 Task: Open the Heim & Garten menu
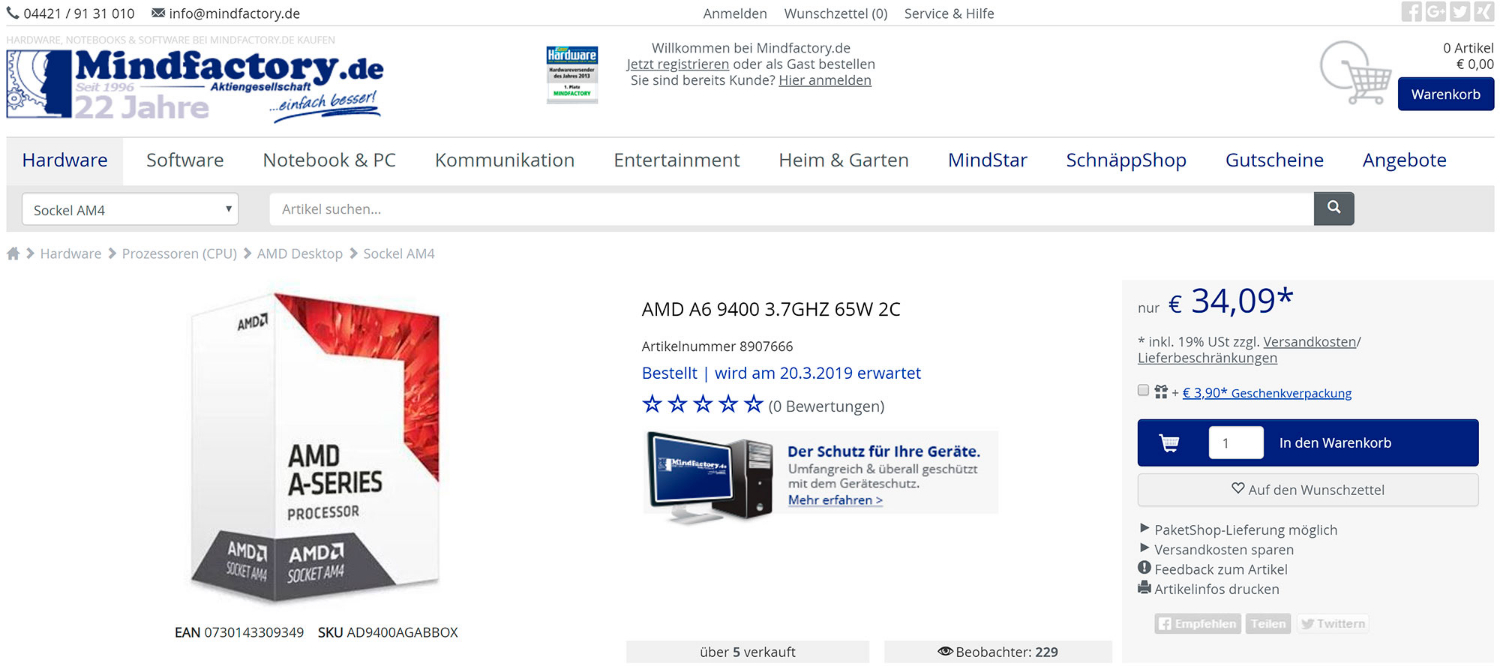(x=844, y=160)
